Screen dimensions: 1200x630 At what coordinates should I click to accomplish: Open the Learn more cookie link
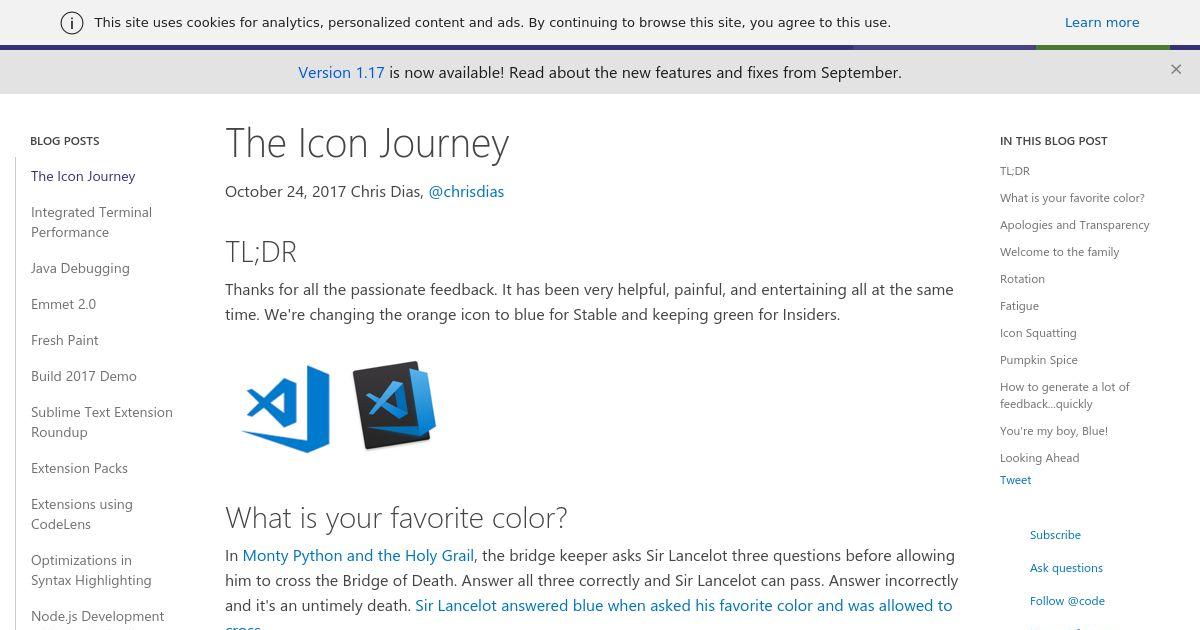[1102, 22]
